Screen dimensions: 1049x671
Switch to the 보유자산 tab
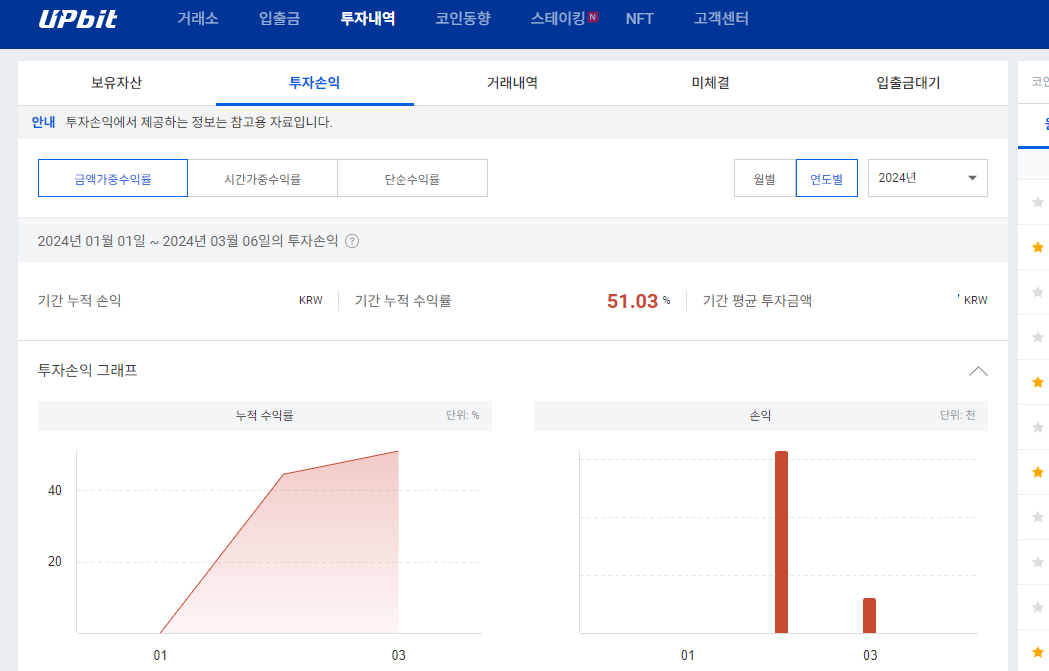116,83
